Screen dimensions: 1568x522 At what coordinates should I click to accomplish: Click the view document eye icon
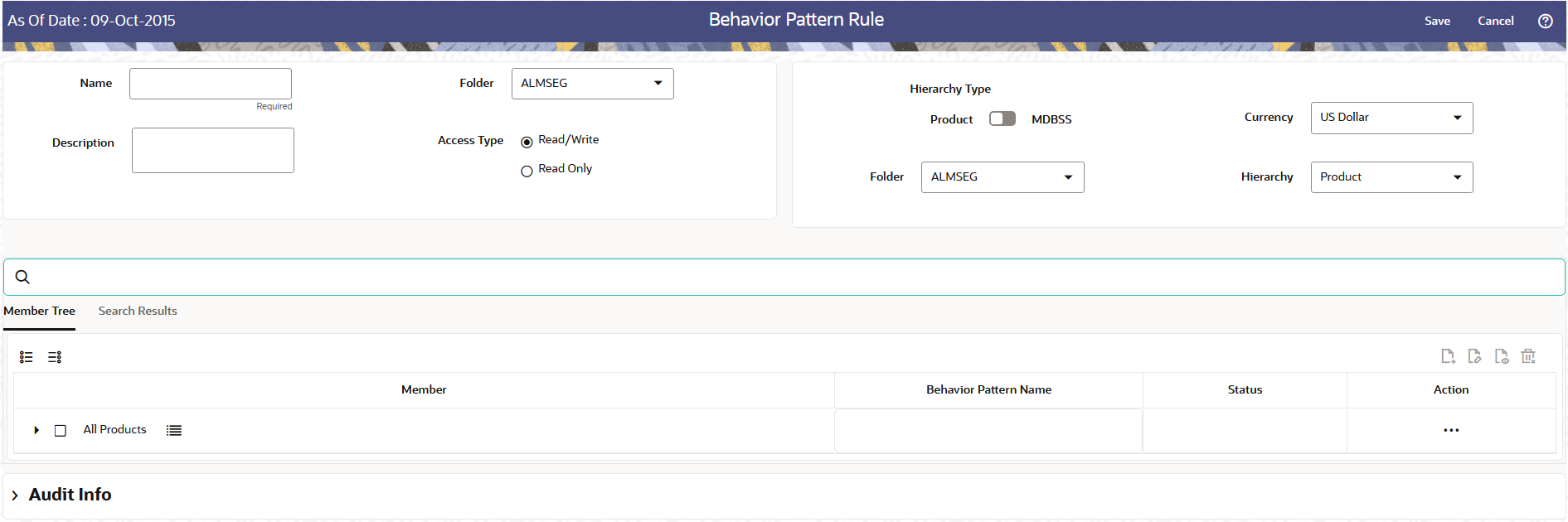(1502, 356)
